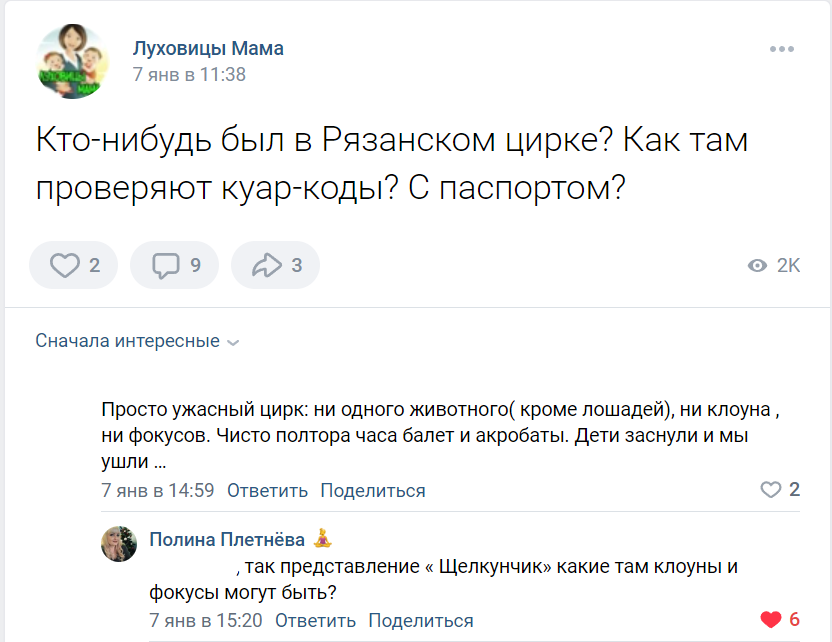Open comment timestamp 7 янв в 14:59
Image resolution: width=832 pixels, height=642 pixels.
coord(158,491)
